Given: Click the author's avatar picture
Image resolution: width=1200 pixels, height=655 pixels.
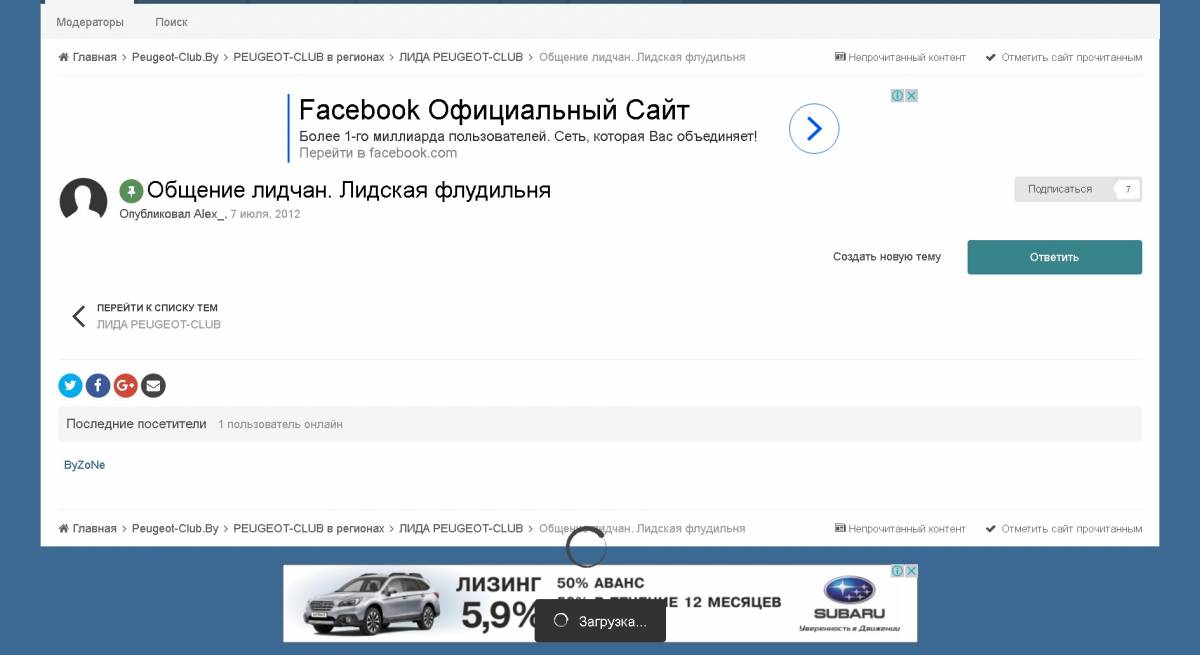Looking at the screenshot, I should click(x=83, y=201).
